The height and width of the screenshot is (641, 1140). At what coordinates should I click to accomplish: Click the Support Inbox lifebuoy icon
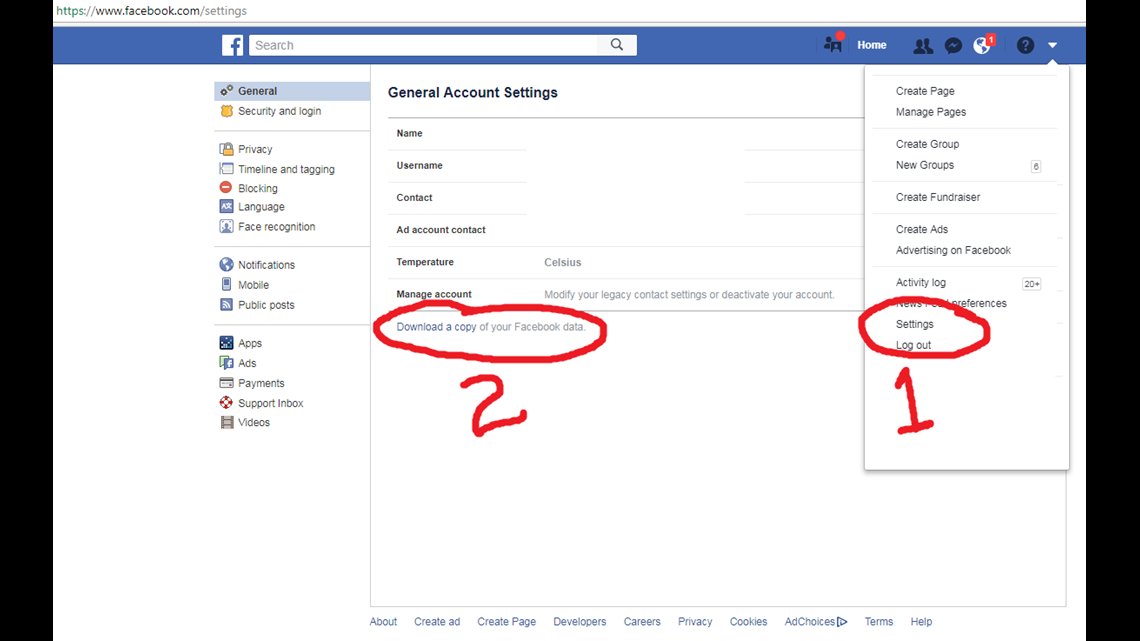click(x=227, y=403)
